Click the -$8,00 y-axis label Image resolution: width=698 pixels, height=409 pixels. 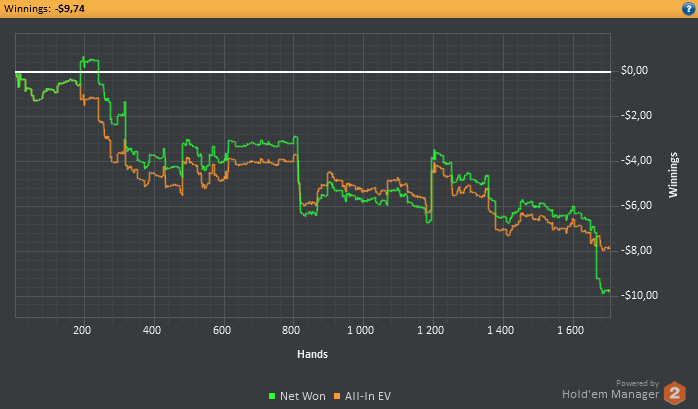click(636, 250)
